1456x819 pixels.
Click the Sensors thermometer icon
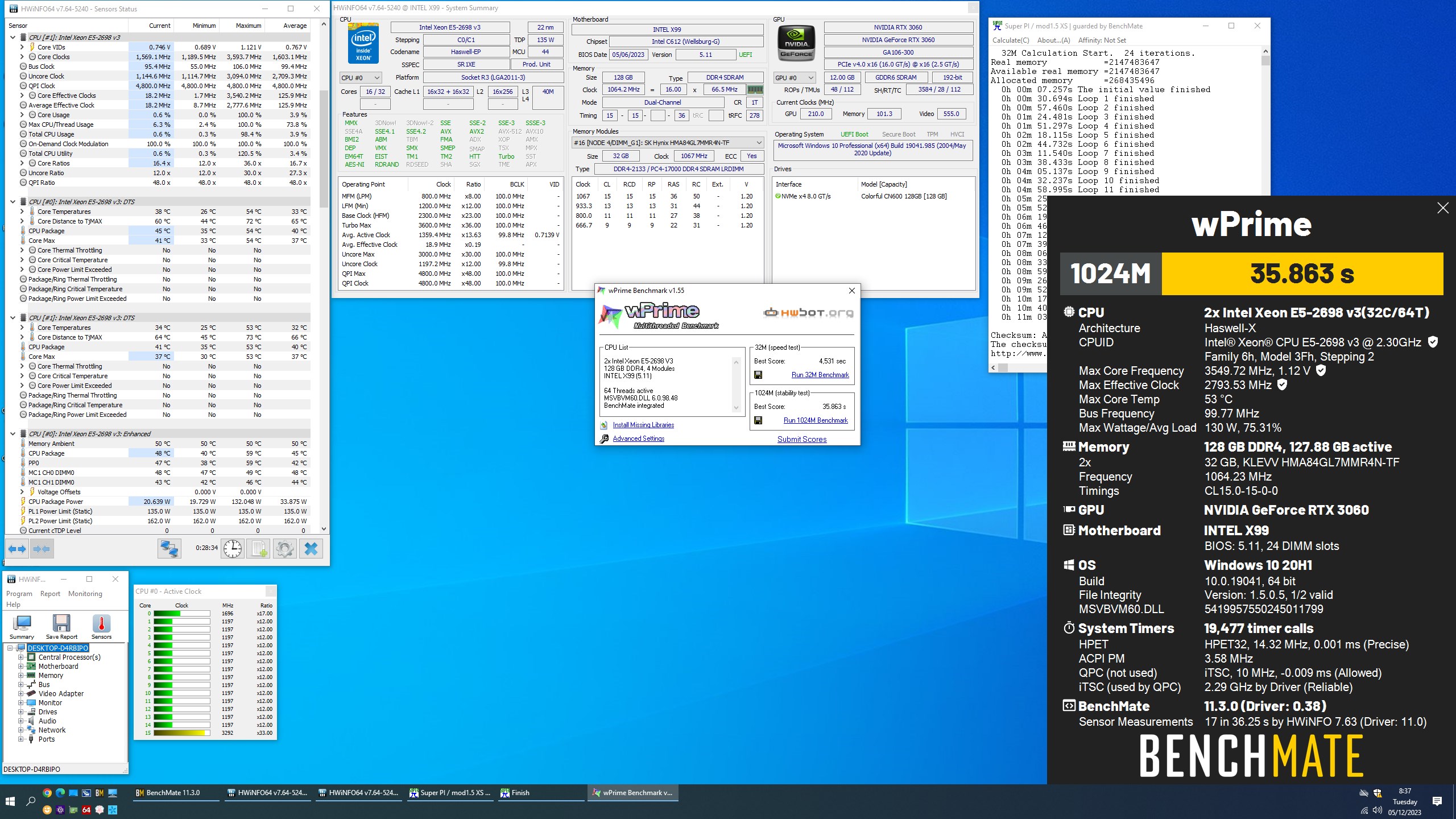[101, 627]
